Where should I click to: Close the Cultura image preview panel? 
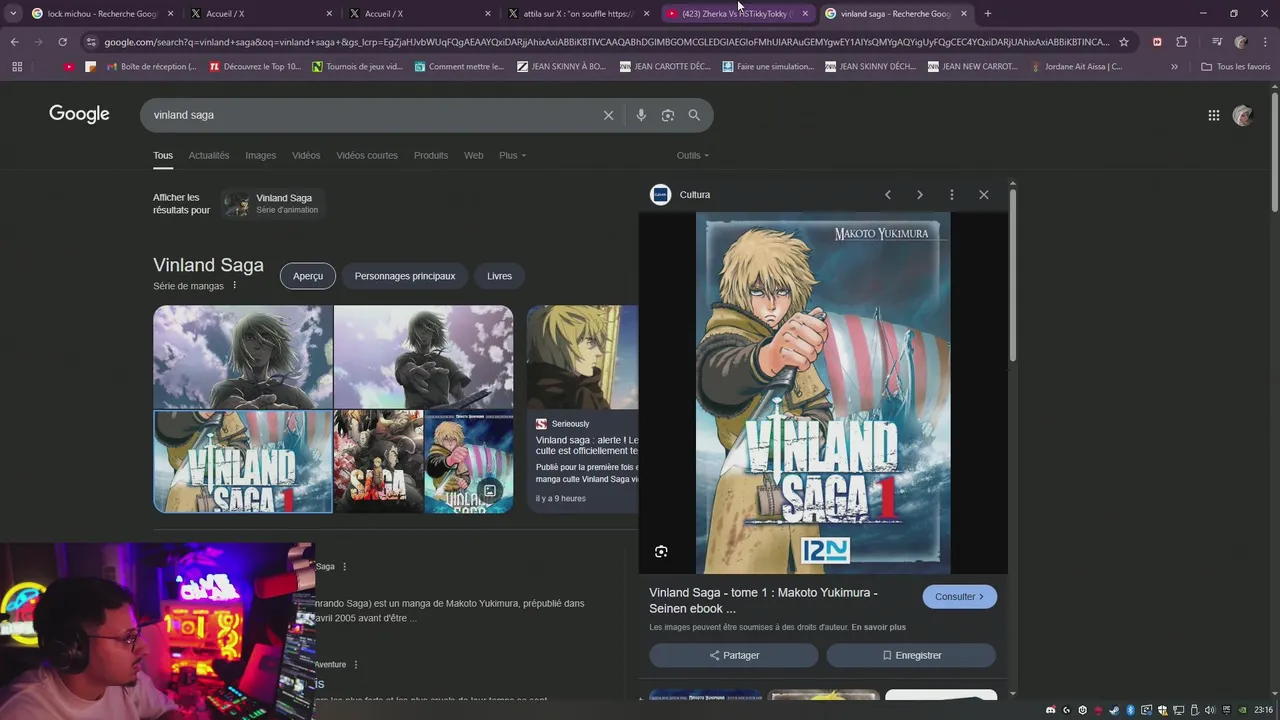pos(984,195)
